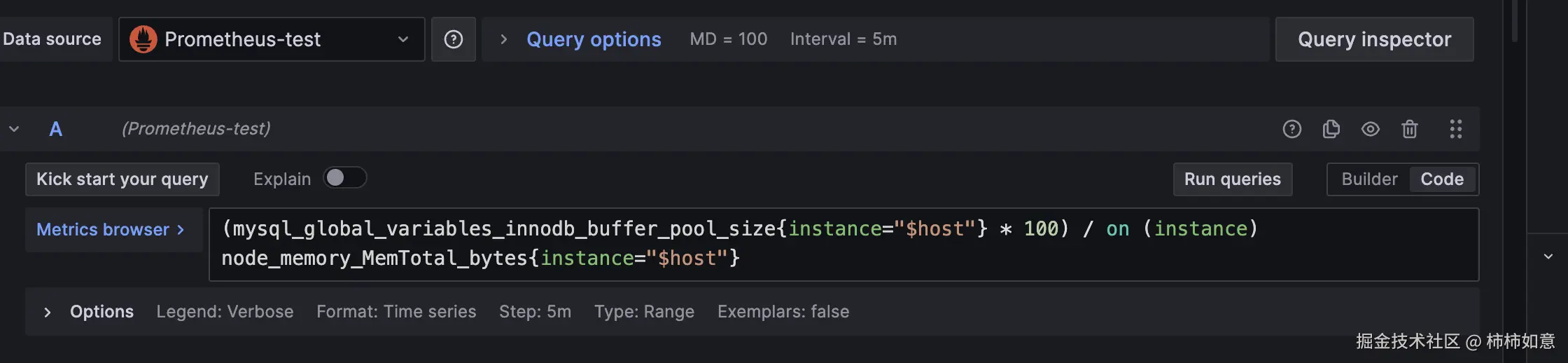This screenshot has height=363, width=1568.
Task: Open the Metrics browser
Action: click(x=111, y=230)
